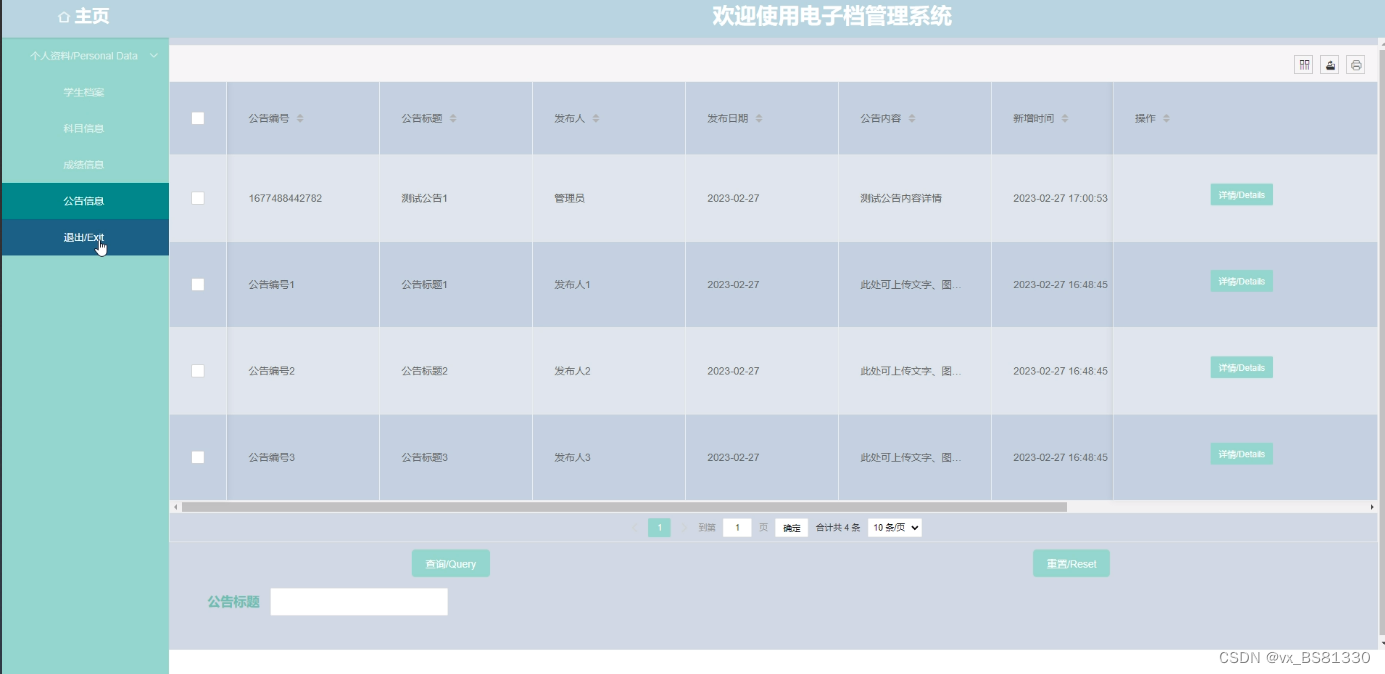The image size is (1385, 674).
Task: Select 公告信息 menu item
Action: tap(85, 201)
